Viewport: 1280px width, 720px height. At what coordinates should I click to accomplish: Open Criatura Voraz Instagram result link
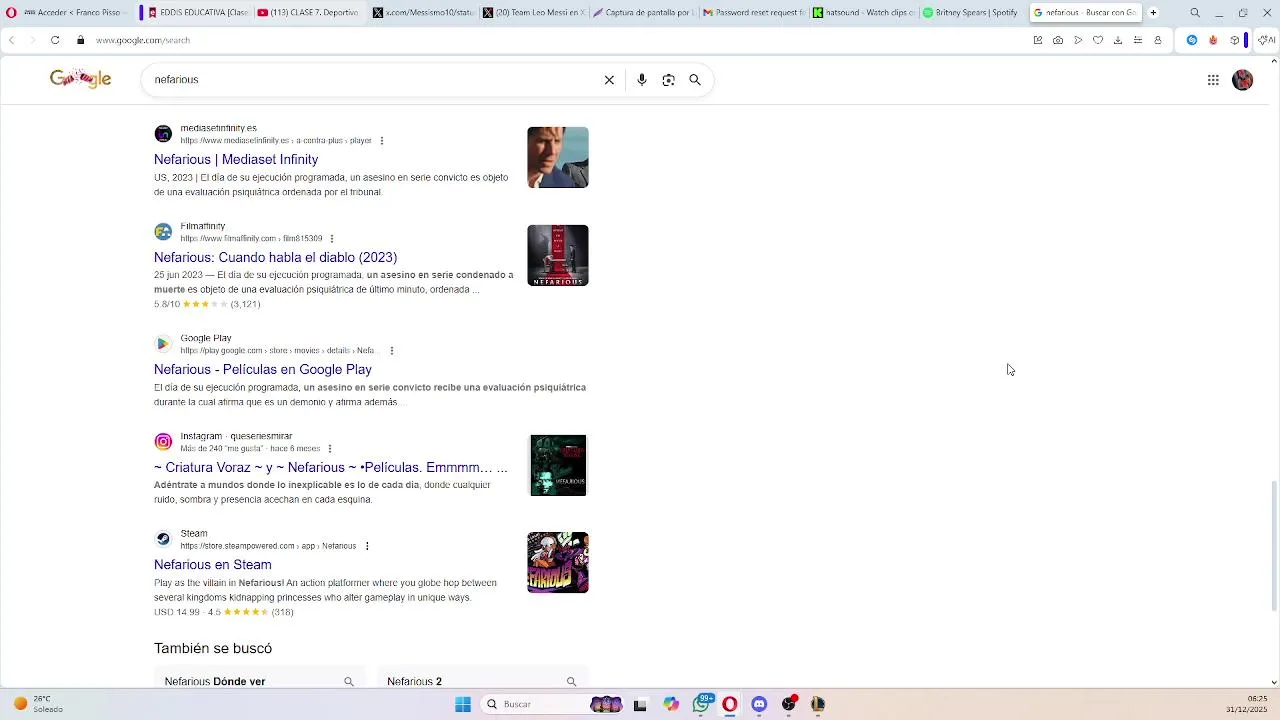[x=331, y=468]
